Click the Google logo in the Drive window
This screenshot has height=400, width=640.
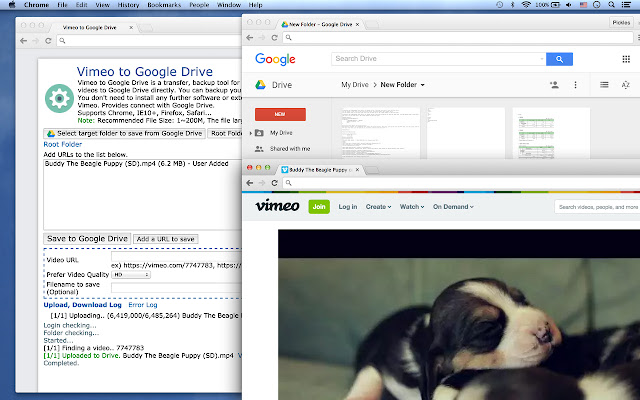coord(275,59)
